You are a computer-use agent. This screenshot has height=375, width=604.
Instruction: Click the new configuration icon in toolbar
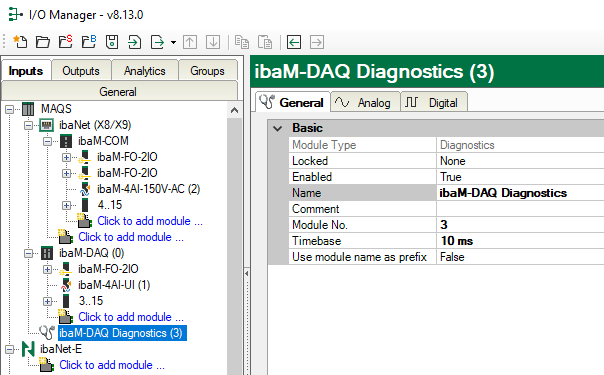pos(20,42)
